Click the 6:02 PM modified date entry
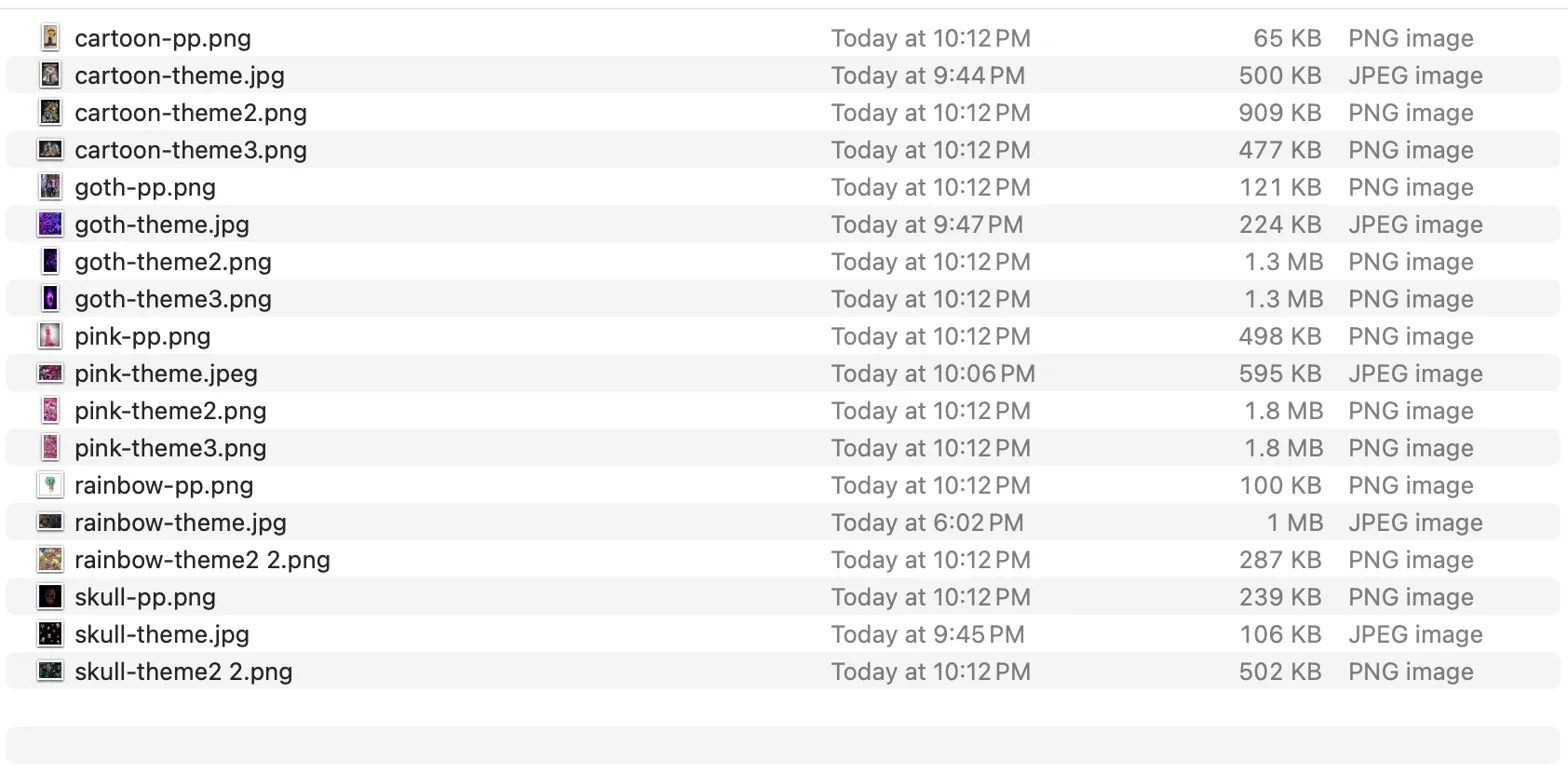The height and width of the screenshot is (775, 1568). pyautogui.click(x=928, y=523)
